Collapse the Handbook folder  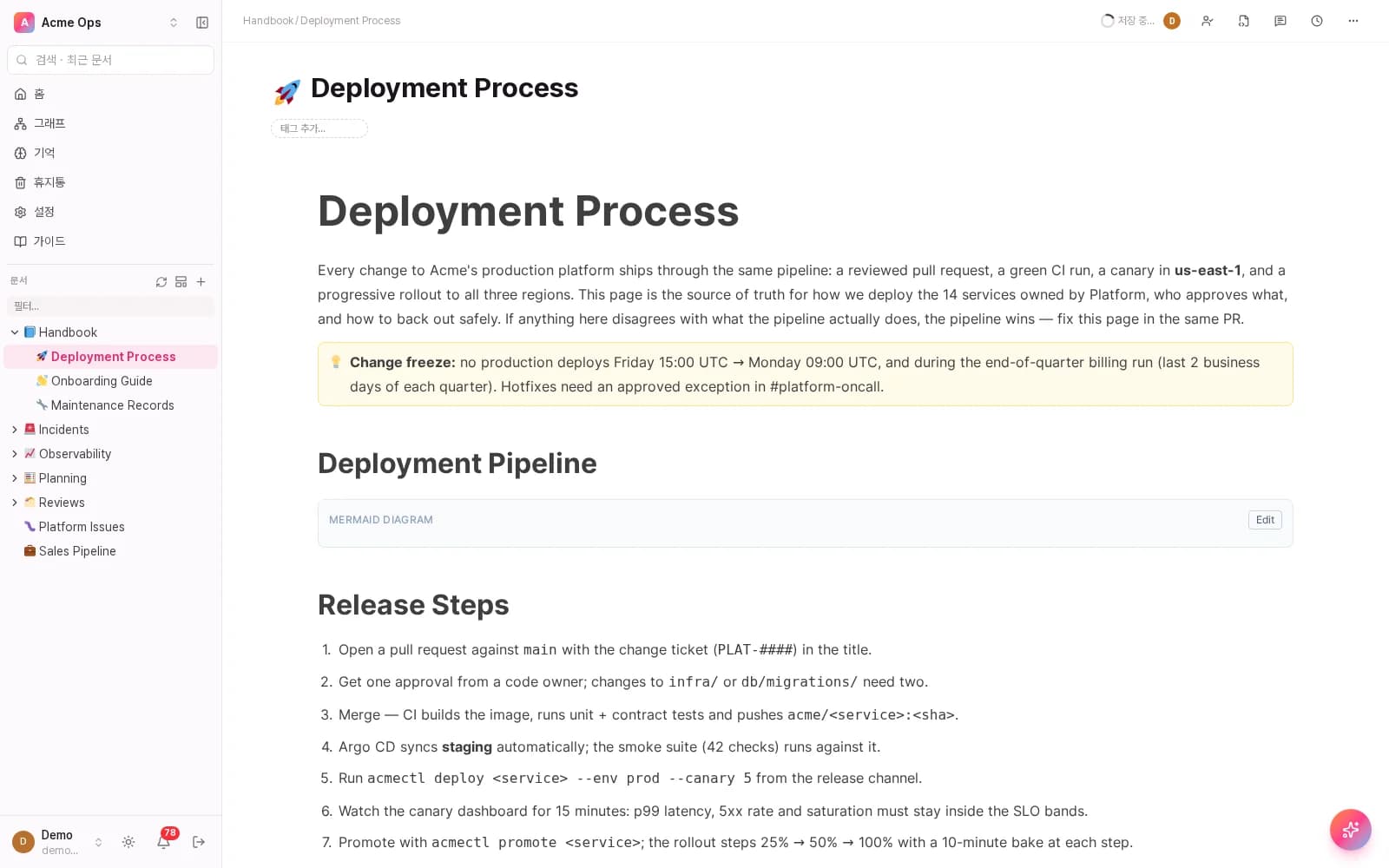(15, 332)
